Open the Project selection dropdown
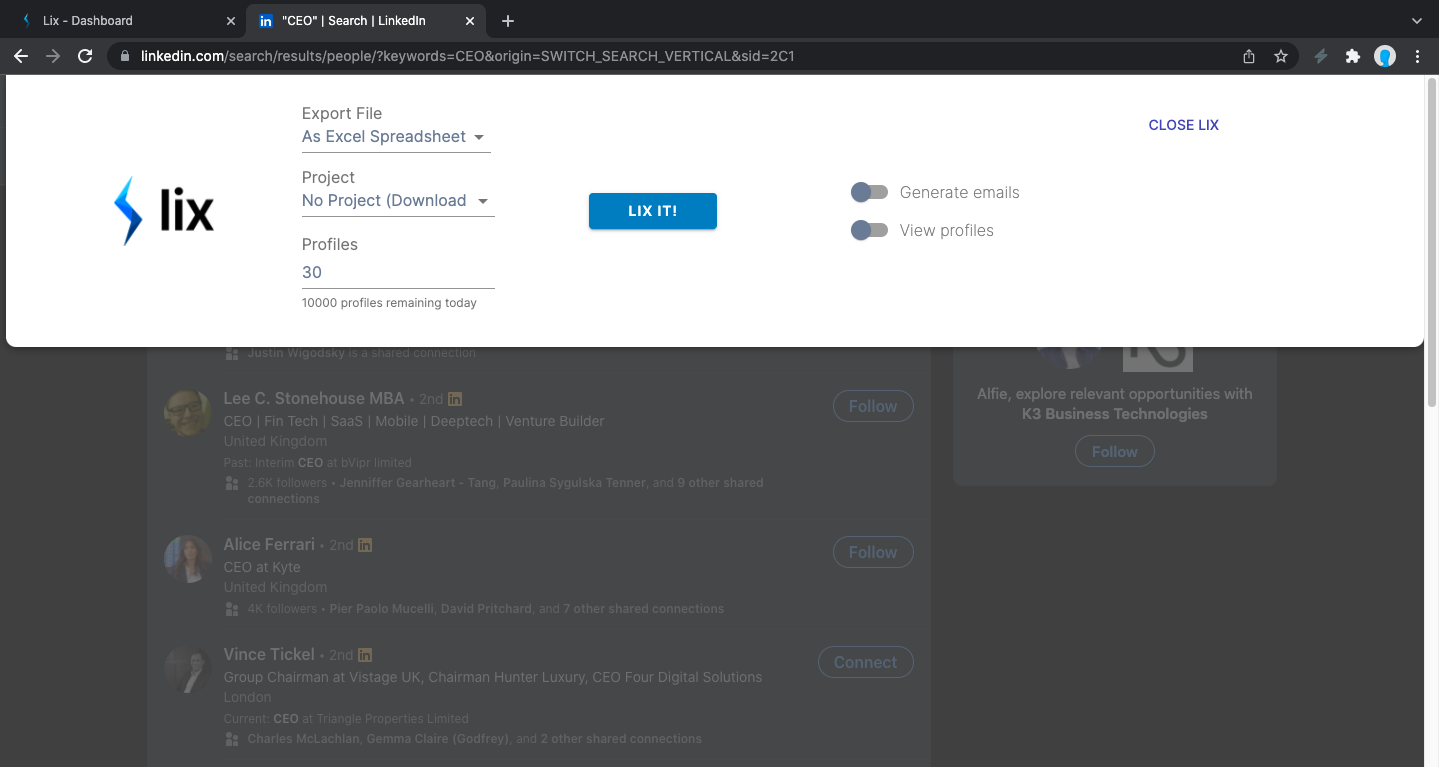Viewport: 1439px width, 767px height. point(398,201)
